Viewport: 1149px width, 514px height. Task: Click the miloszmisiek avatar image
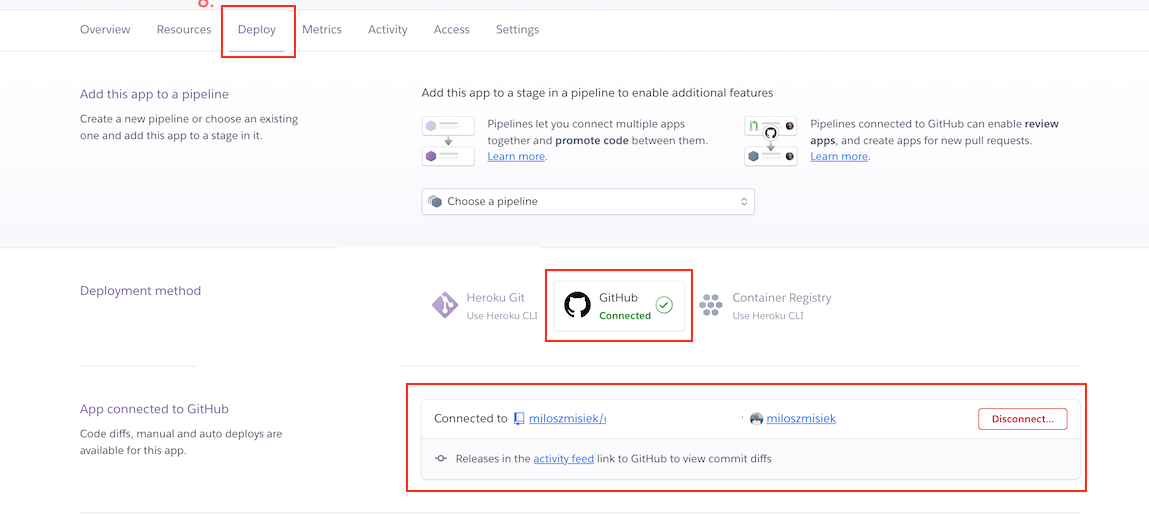click(x=756, y=419)
